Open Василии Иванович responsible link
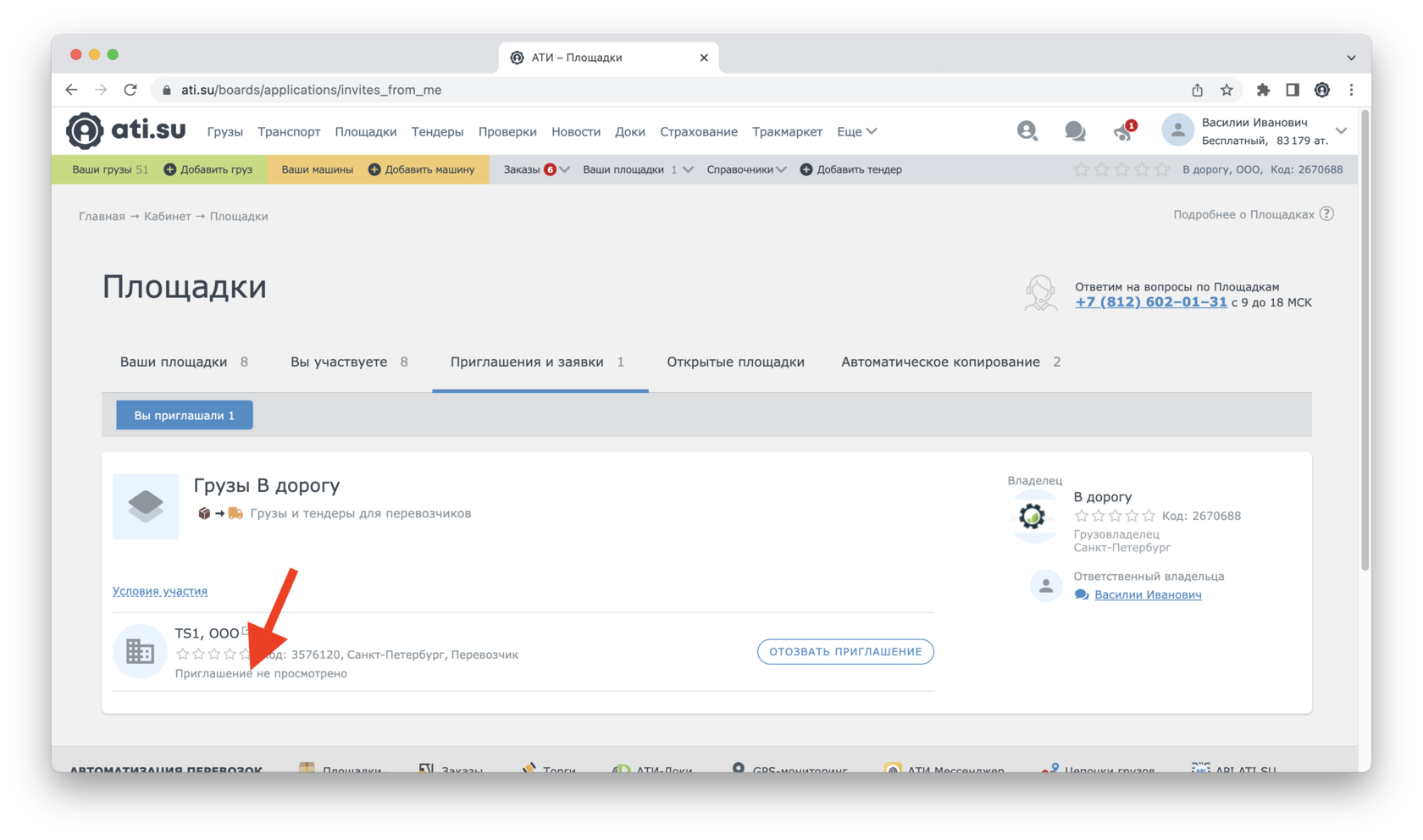Viewport: 1423px width, 840px height. 1148,594
